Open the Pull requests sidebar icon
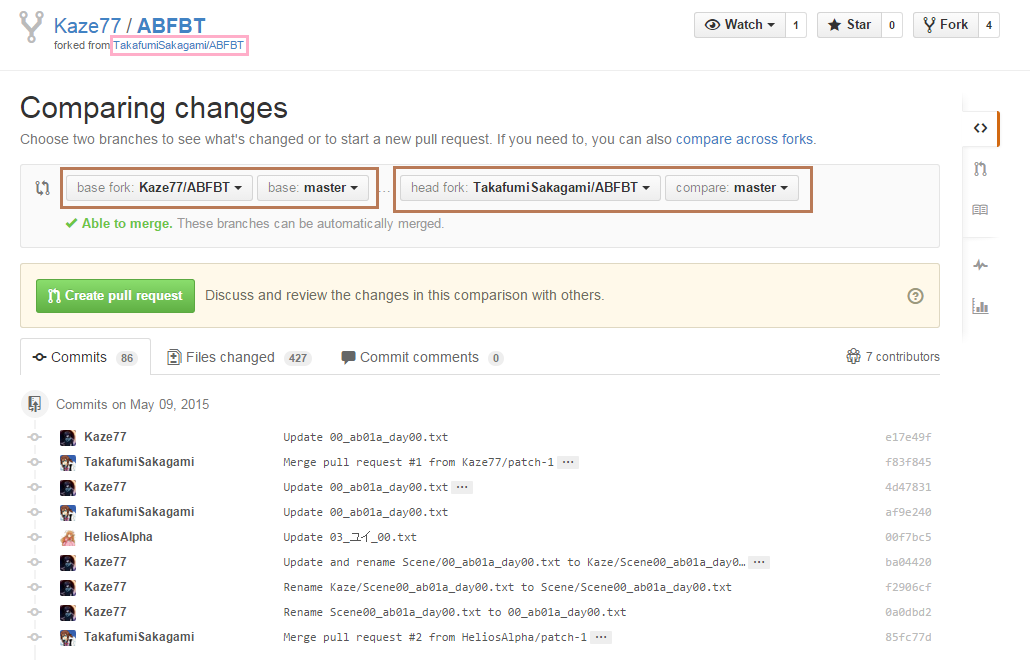Image resolution: width=1030 pixels, height=660 pixels. click(x=980, y=169)
